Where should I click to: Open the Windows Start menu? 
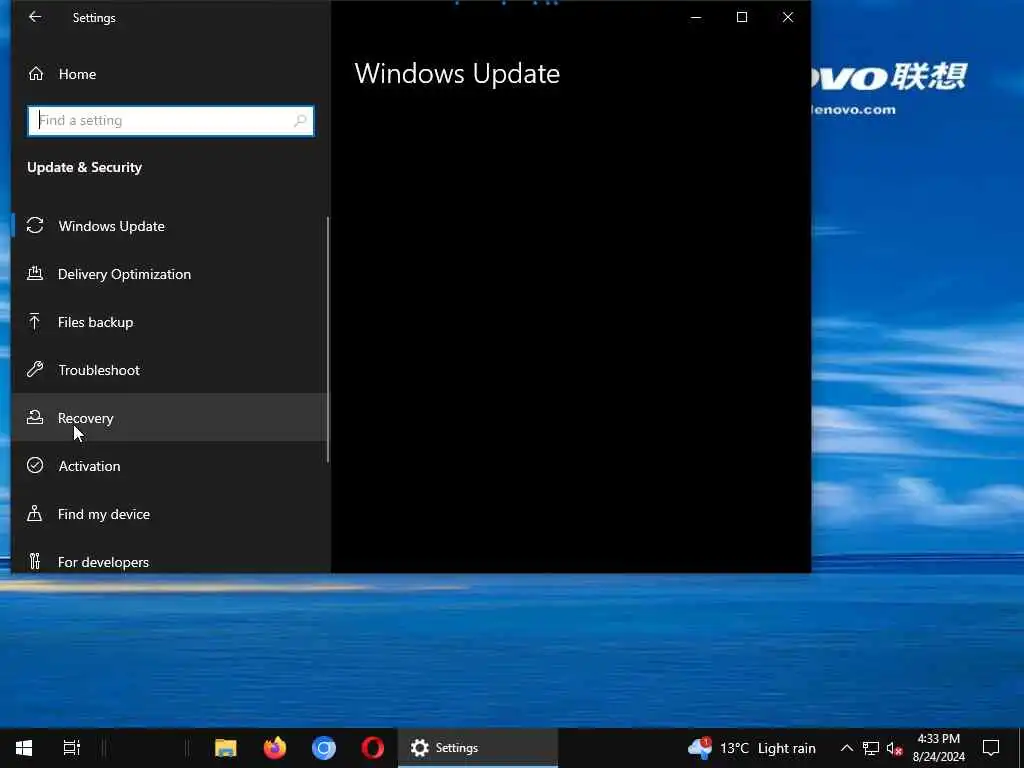point(24,748)
